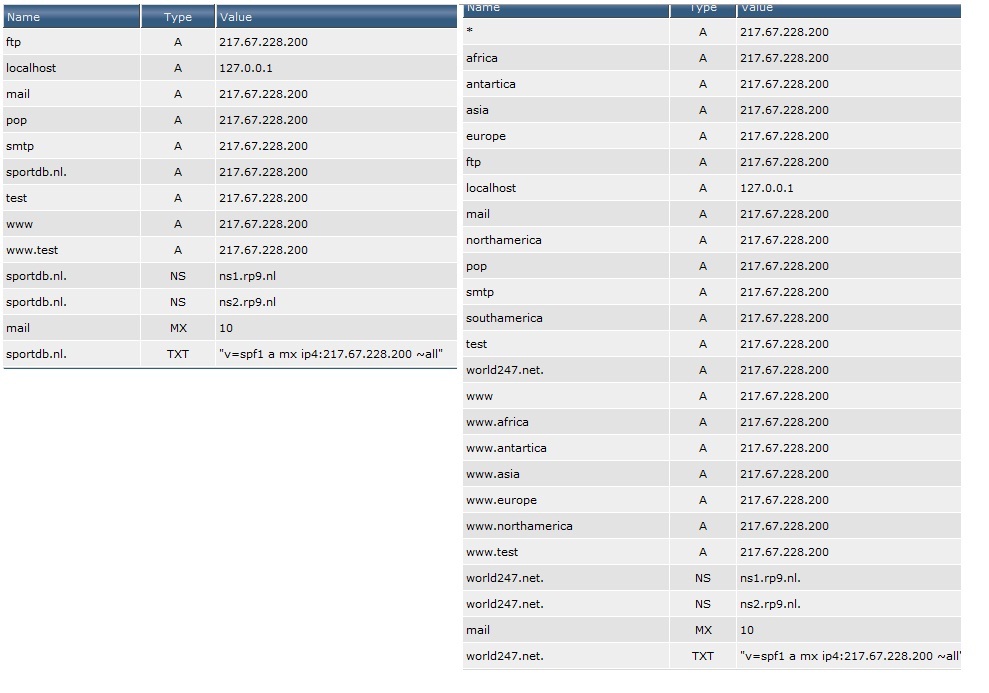Click the Name column header in left table
Screen dimensions: 989x693
point(71,17)
